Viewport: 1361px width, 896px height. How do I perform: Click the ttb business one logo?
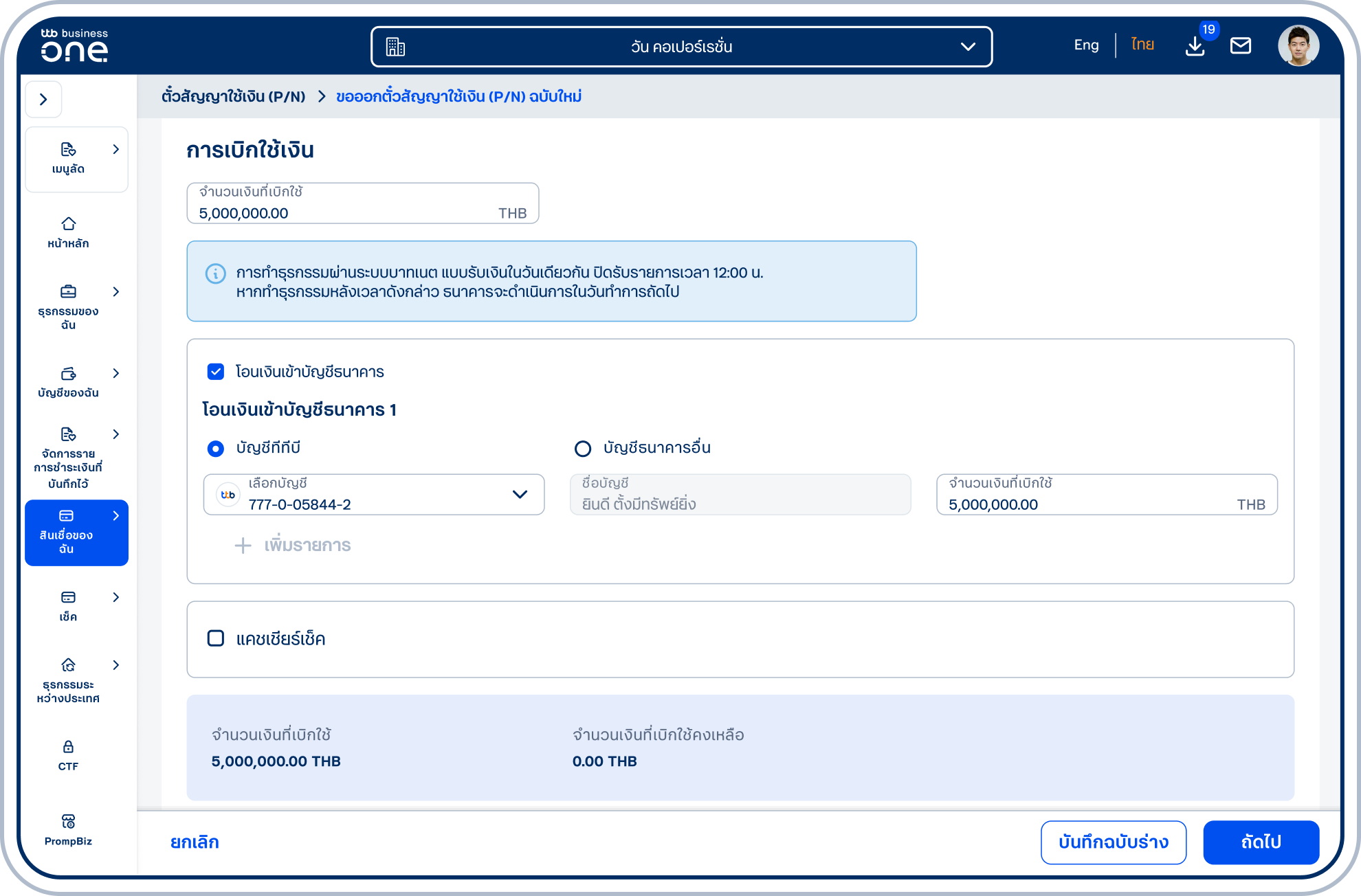[74, 45]
